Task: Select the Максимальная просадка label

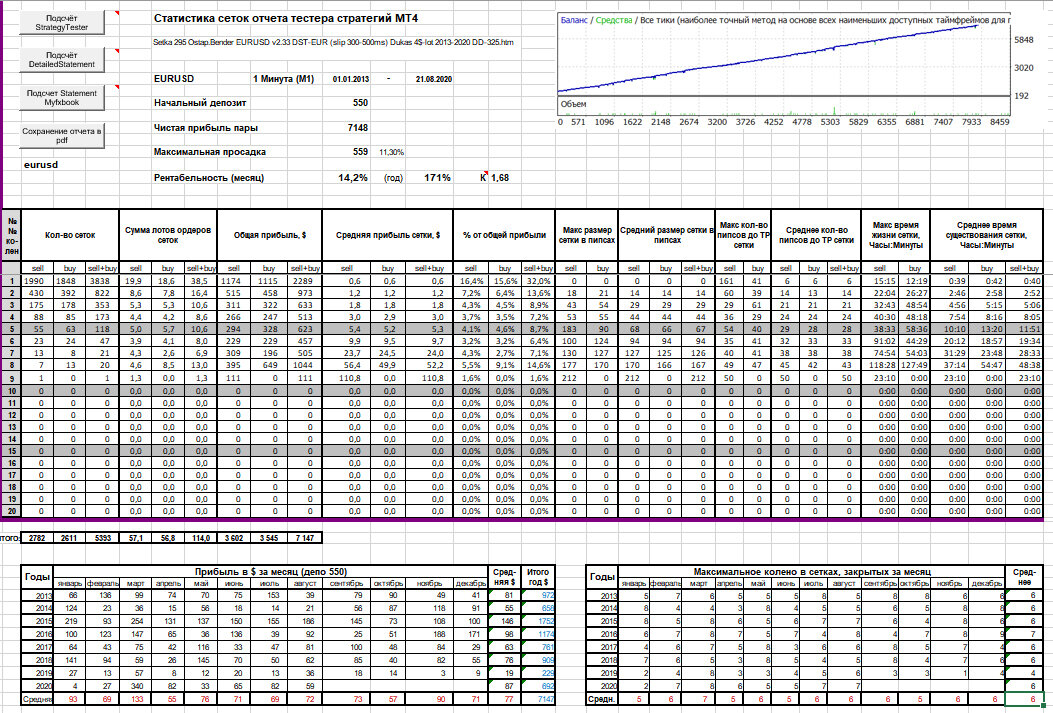Action: pos(210,152)
